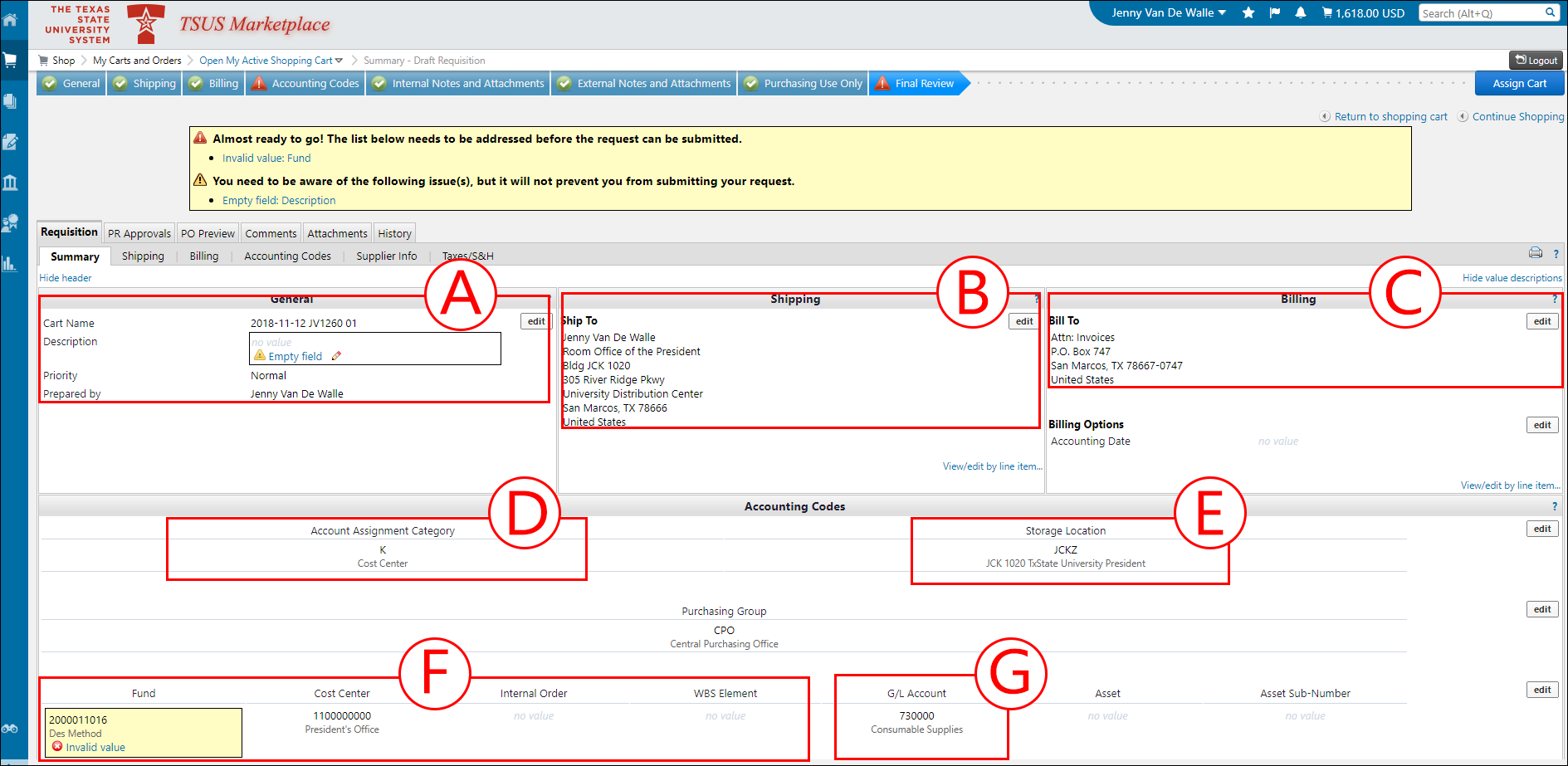Screen dimensions: 1568x766
Task: Click View/edit by line item in Billing
Action: 1511,485
